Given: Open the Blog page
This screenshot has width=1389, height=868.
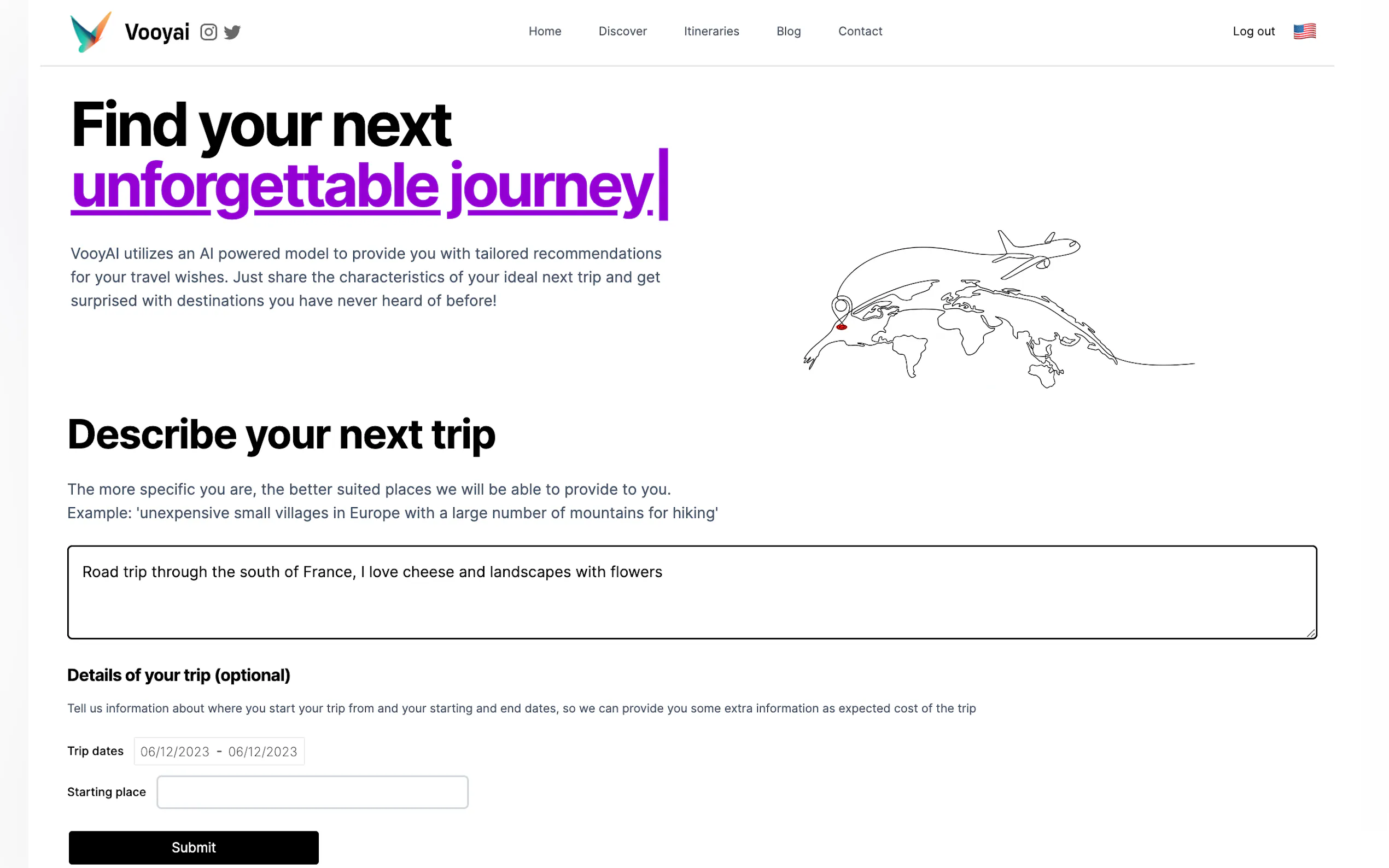Looking at the screenshot, I should (x=788, y=32).
